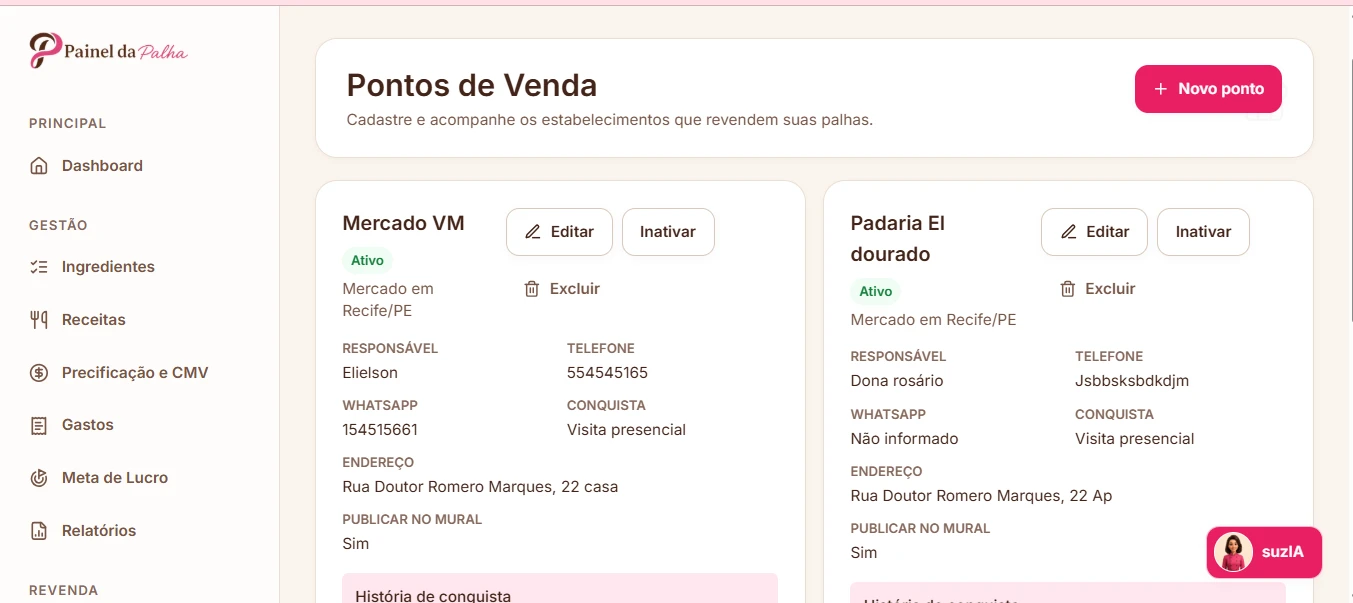Click the suzIA avatar picture
The height and width of the screenshot is (603, 1353).
click(x=1233, y=552)
